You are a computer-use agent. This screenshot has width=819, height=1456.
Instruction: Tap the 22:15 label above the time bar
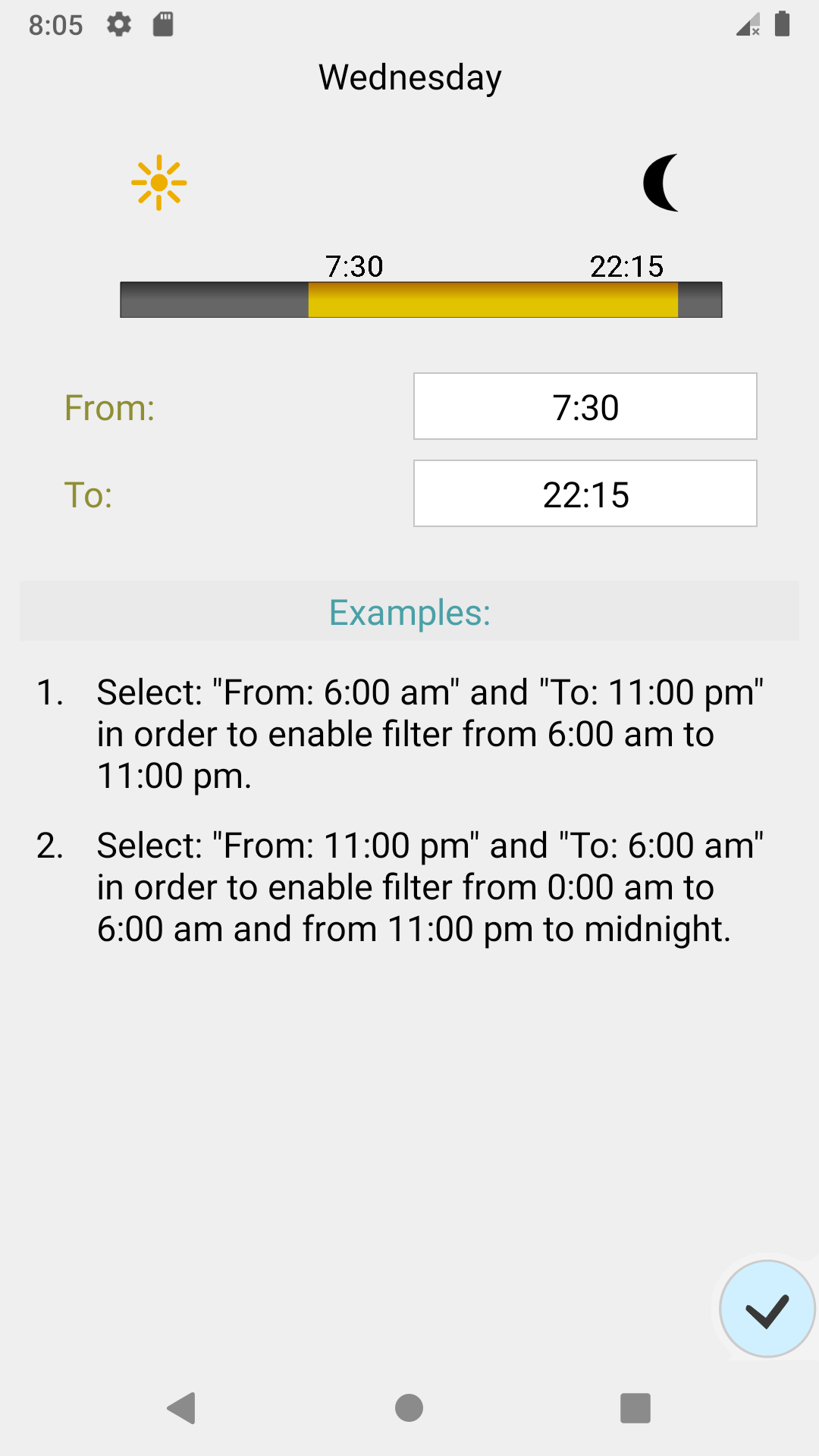click(x=626, y=266)
